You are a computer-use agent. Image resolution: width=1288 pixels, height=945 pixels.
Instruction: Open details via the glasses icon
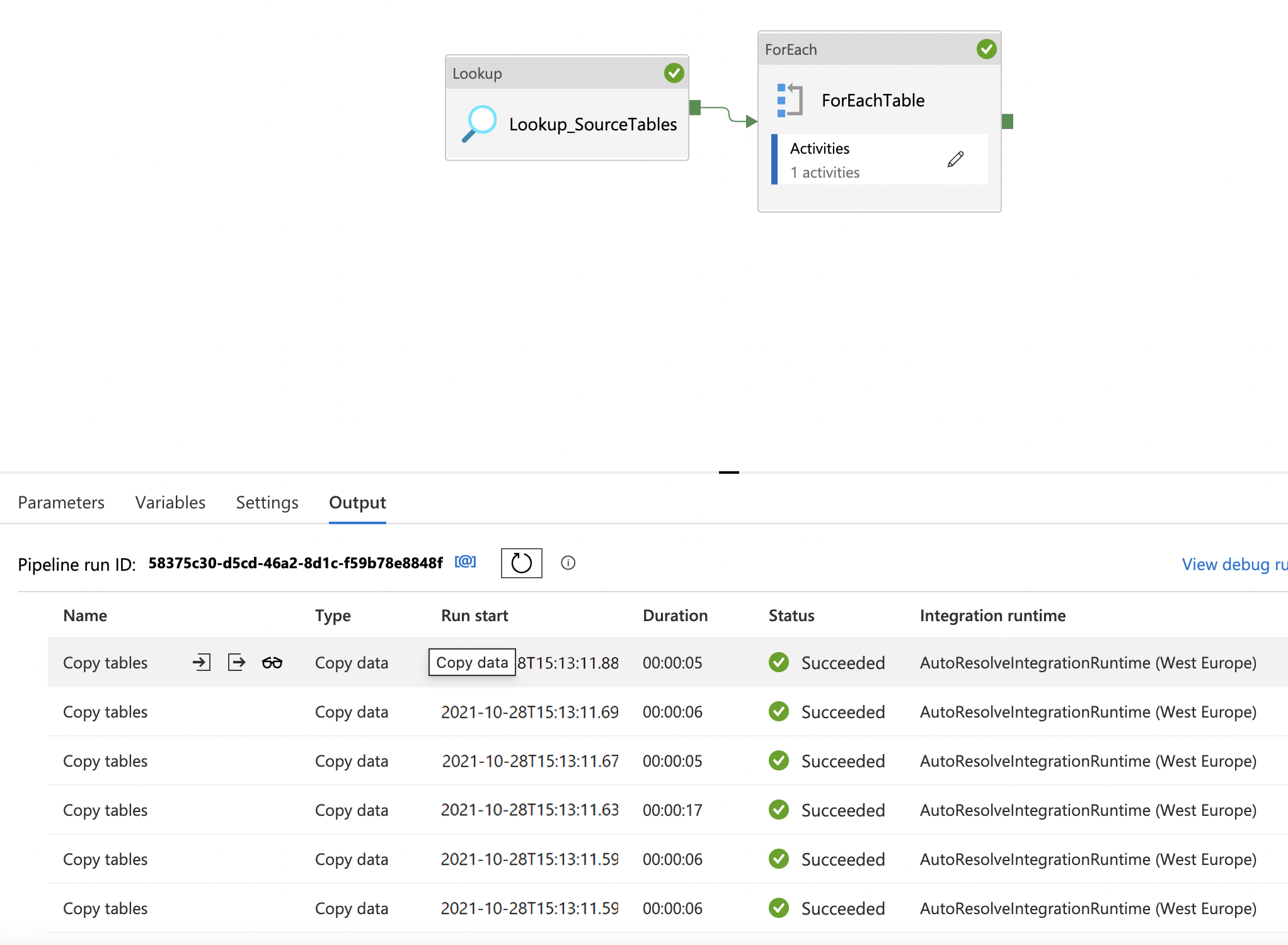point(272,662)
